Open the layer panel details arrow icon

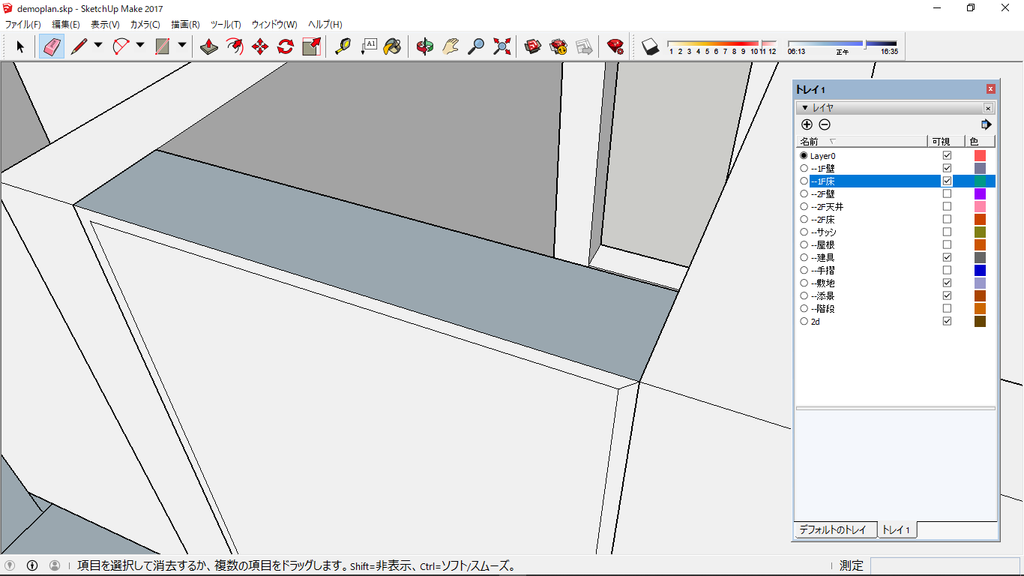tap(986, 125)
